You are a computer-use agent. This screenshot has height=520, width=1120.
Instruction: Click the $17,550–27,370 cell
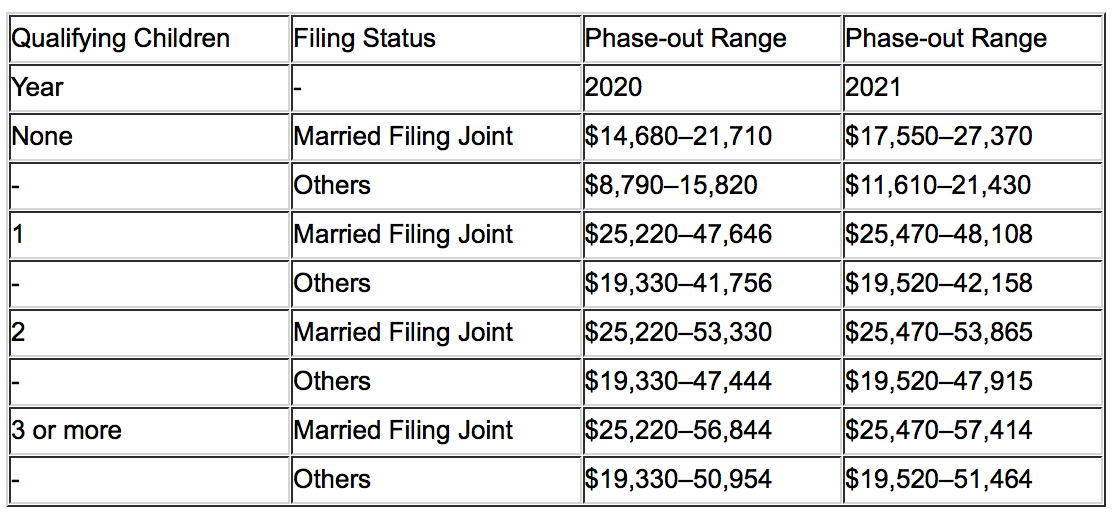coord(972,136)
